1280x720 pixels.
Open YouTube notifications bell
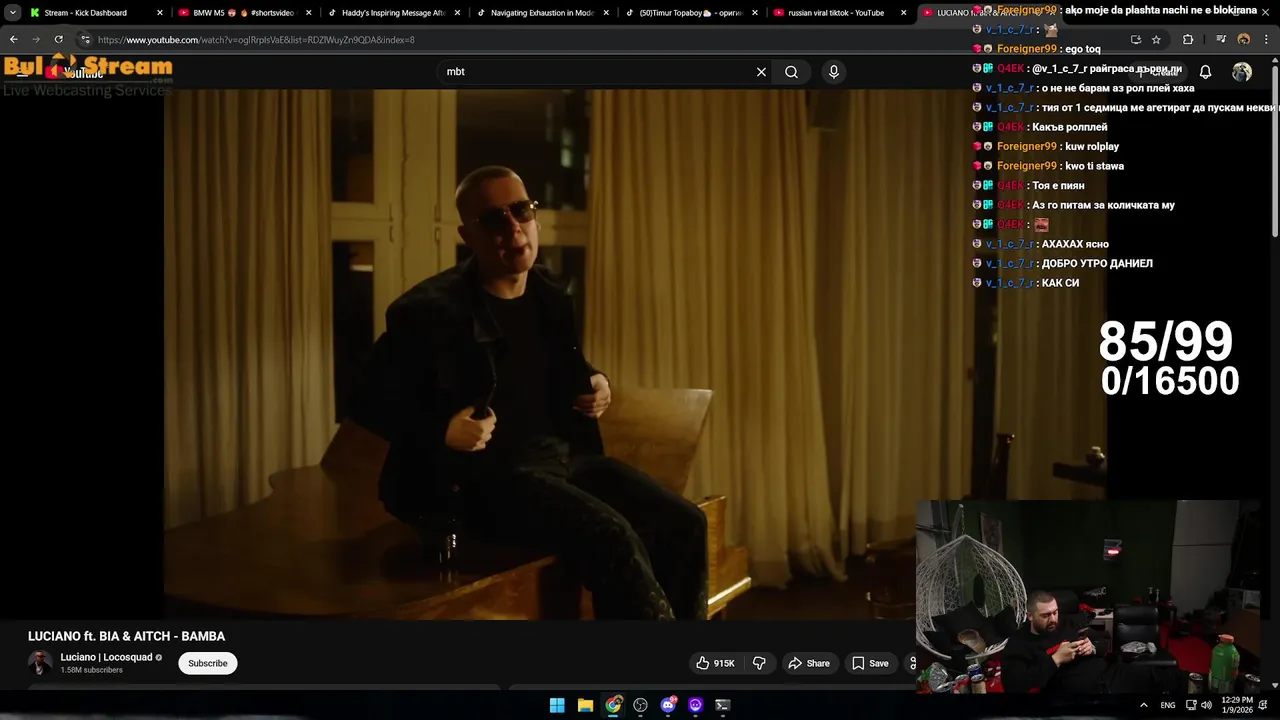[x=1205, y=72]
